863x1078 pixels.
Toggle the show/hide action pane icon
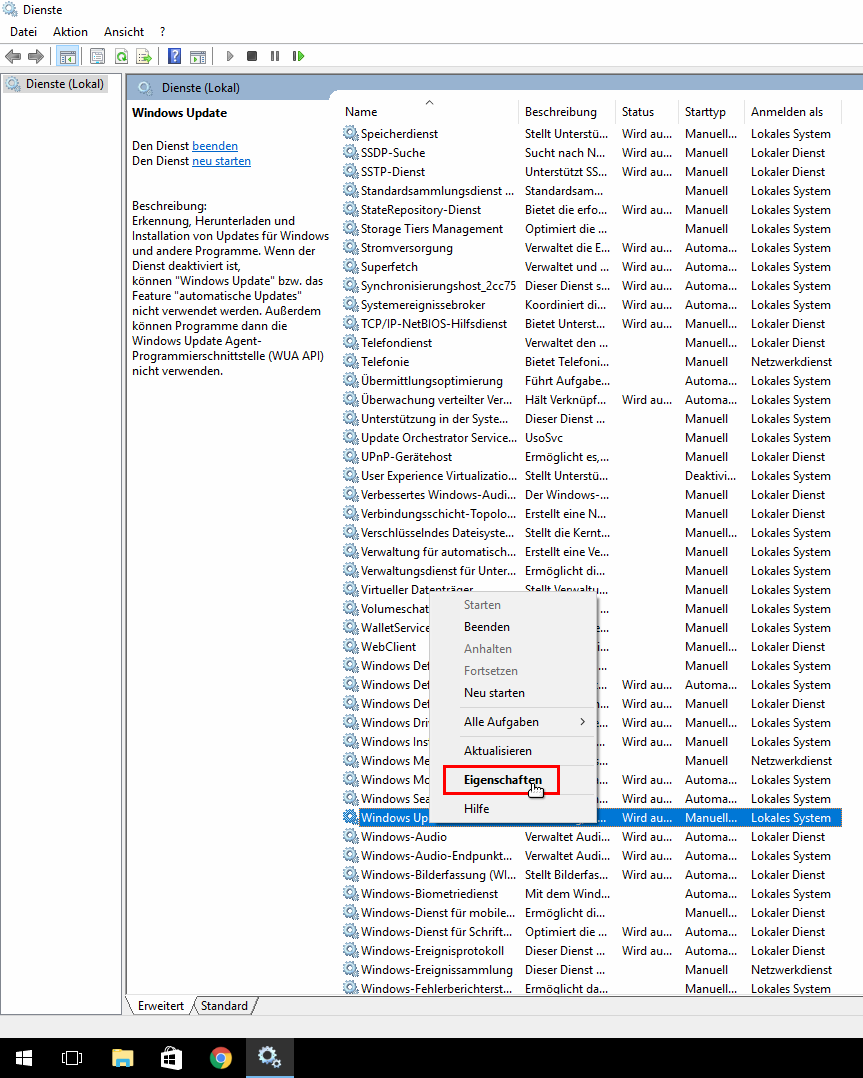[x=198, y=56]
